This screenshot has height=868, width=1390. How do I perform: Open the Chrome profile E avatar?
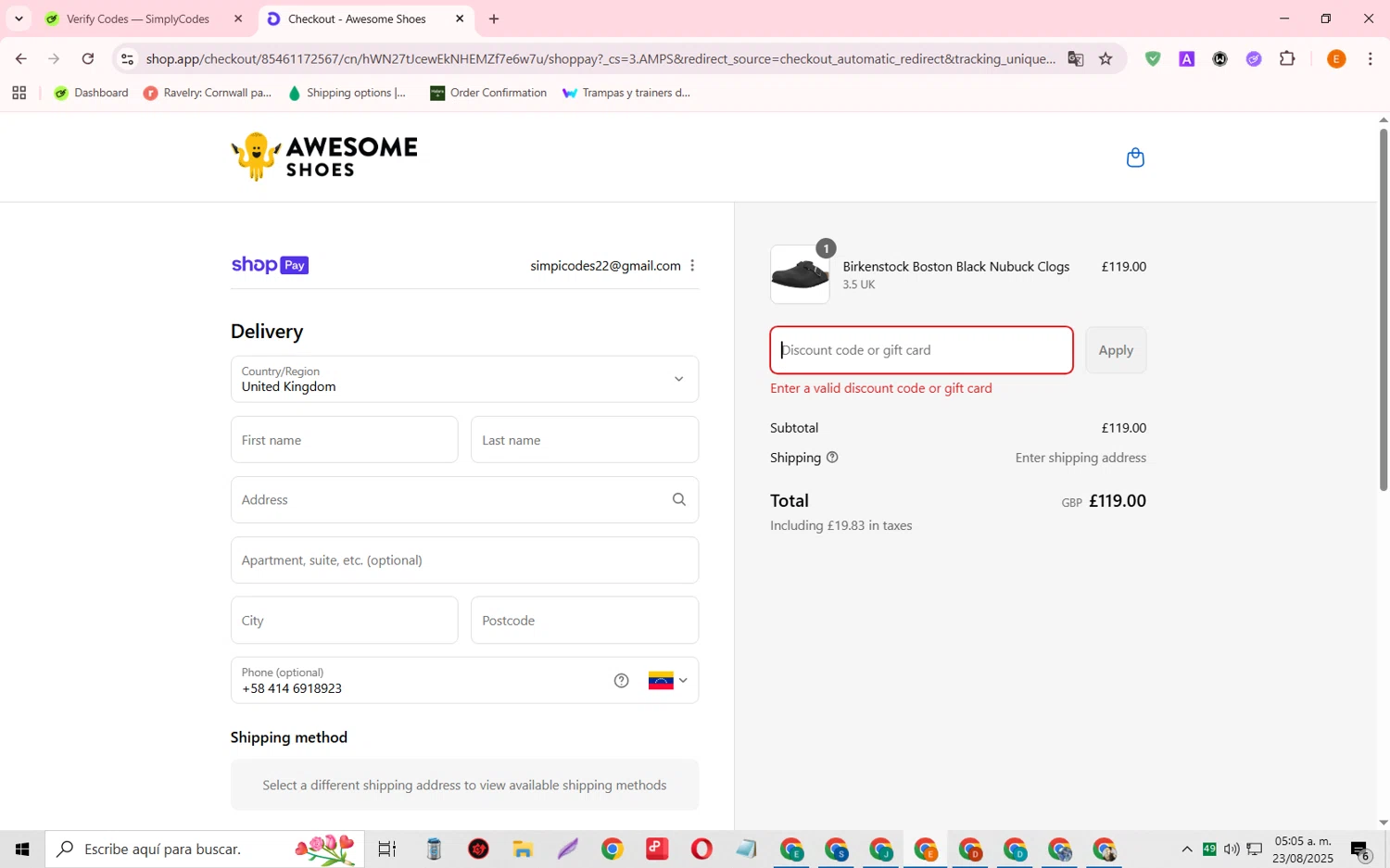click(x=1335, y=58)
